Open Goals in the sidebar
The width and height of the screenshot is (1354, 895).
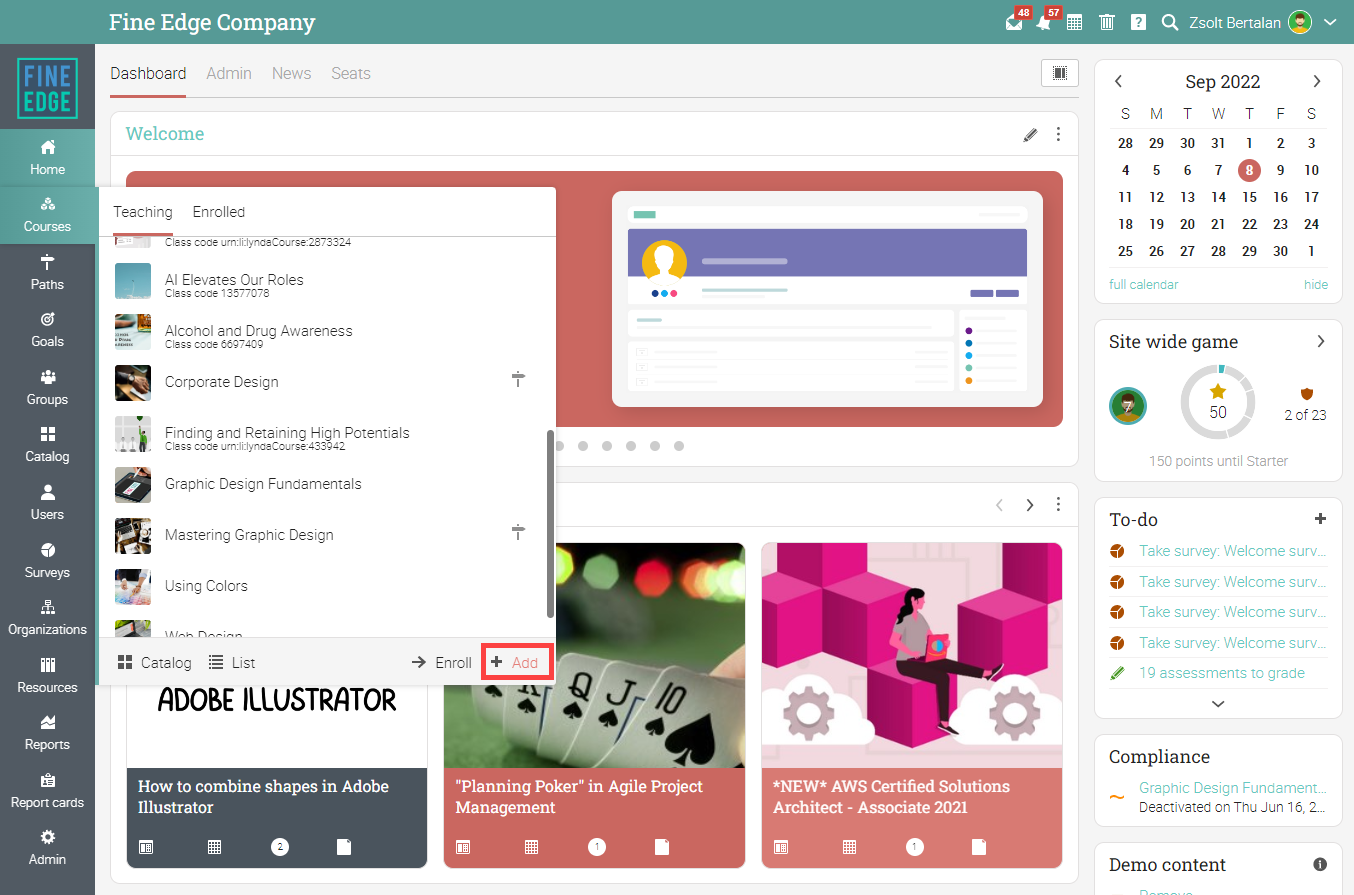coord(47,330)
